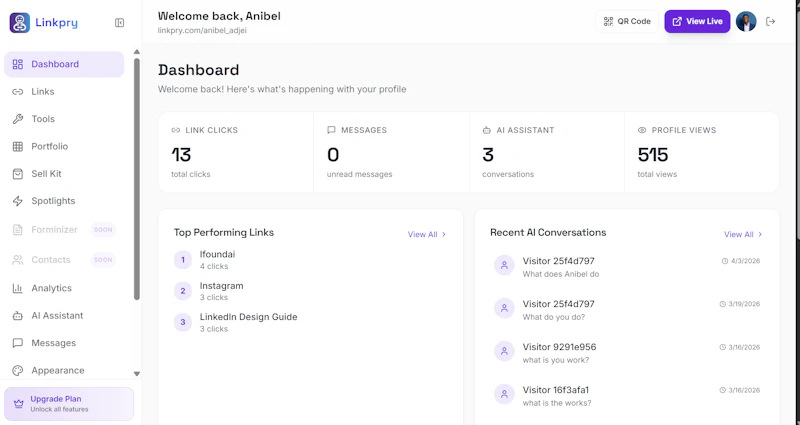Image resolution: width=800 pixels, height=425 pixels.
Task: Click the Portfolio grid icon
Action: coord(18,146)
